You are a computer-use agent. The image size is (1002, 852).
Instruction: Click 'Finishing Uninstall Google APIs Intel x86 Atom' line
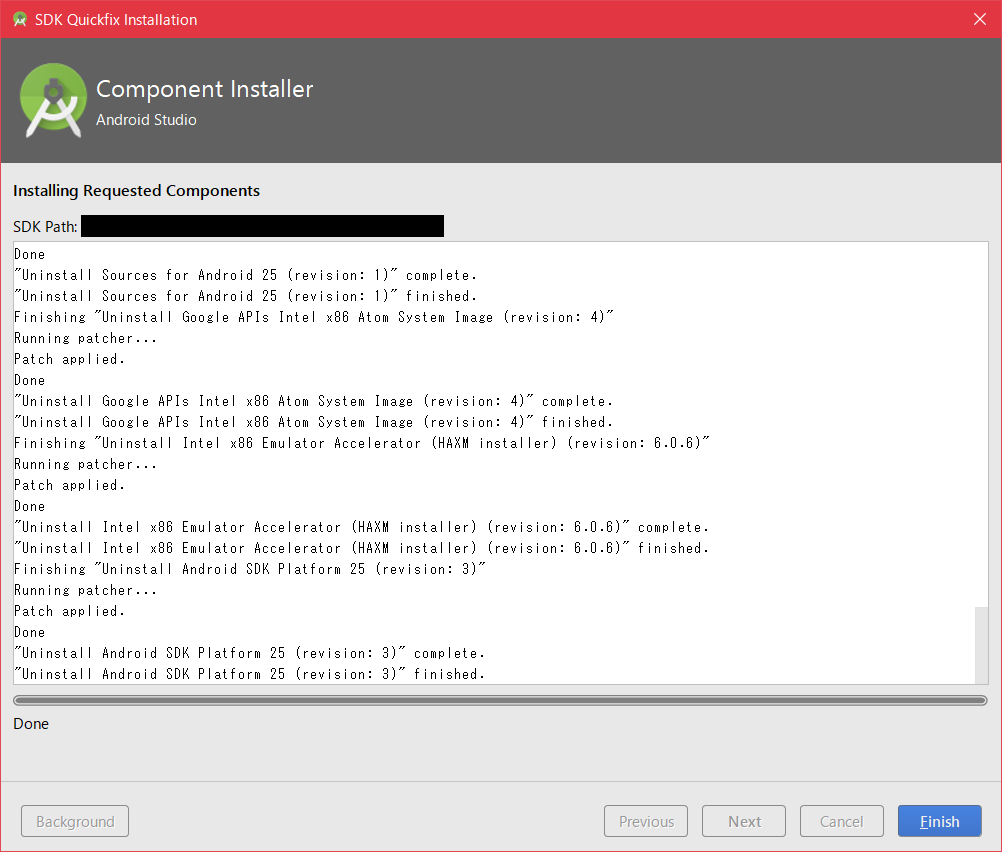314,317
